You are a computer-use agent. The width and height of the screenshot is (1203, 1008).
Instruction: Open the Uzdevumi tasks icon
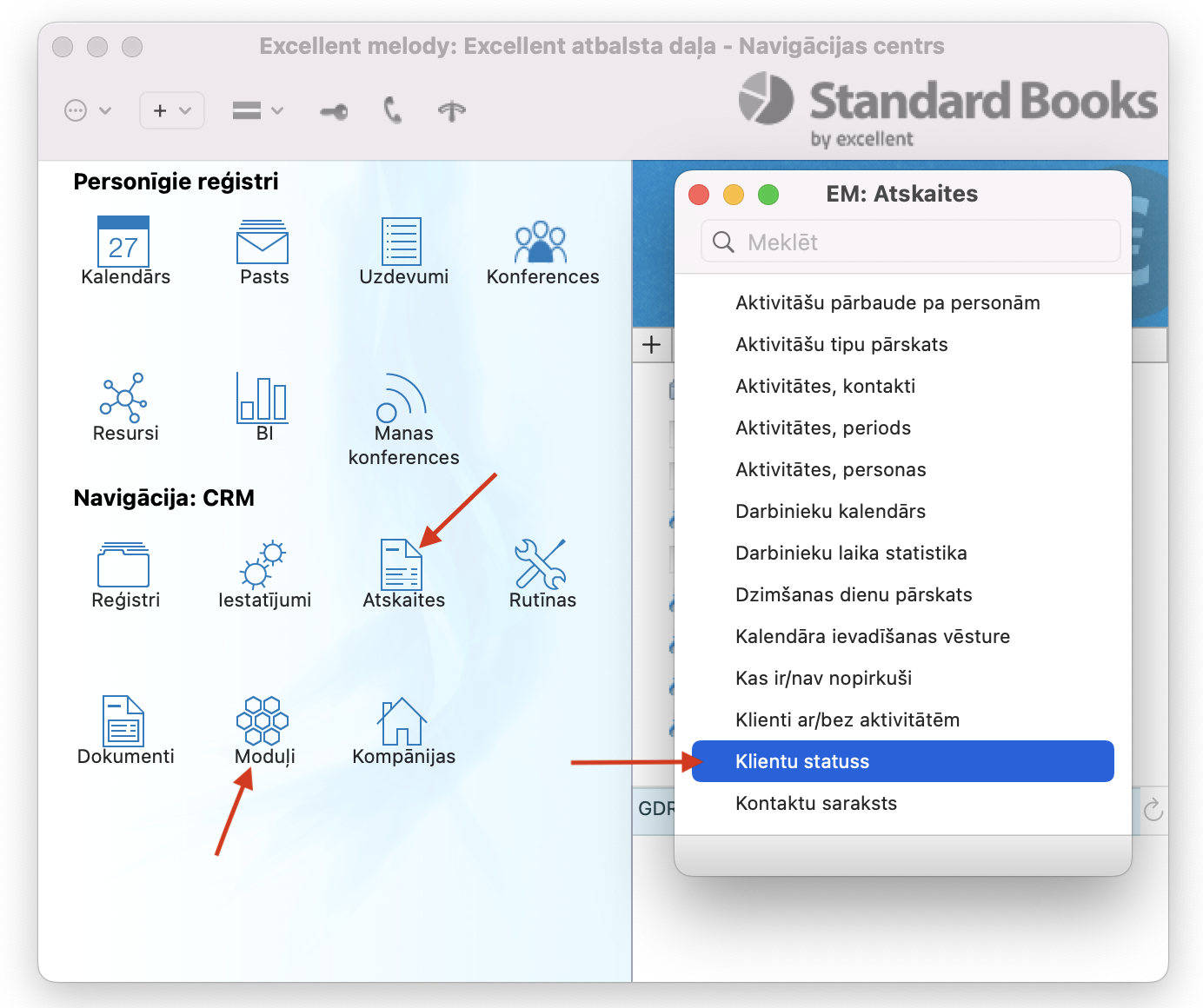point(402,242)
